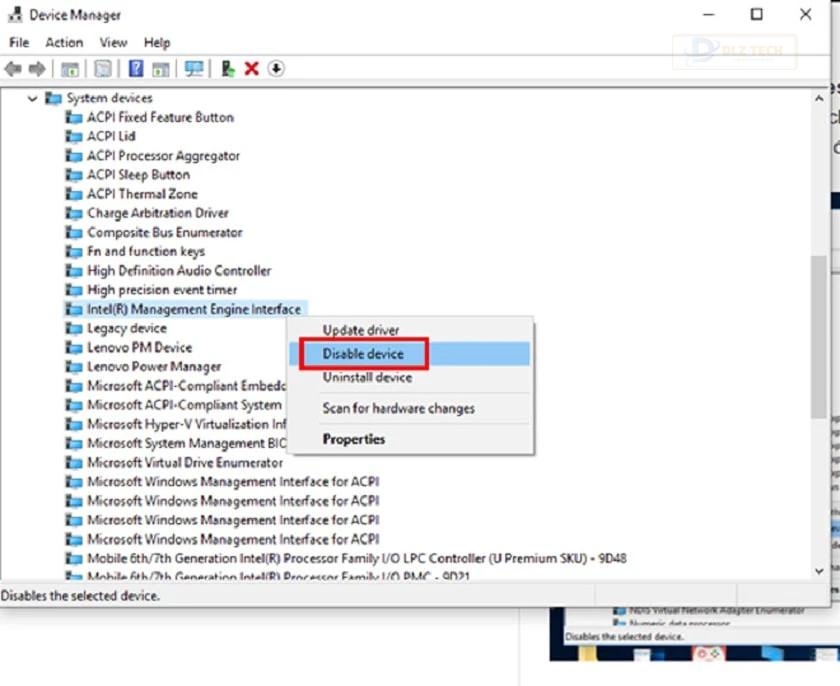
Task: Click the icon beside ACPI Thermal Zone
Action: [74, 194]
